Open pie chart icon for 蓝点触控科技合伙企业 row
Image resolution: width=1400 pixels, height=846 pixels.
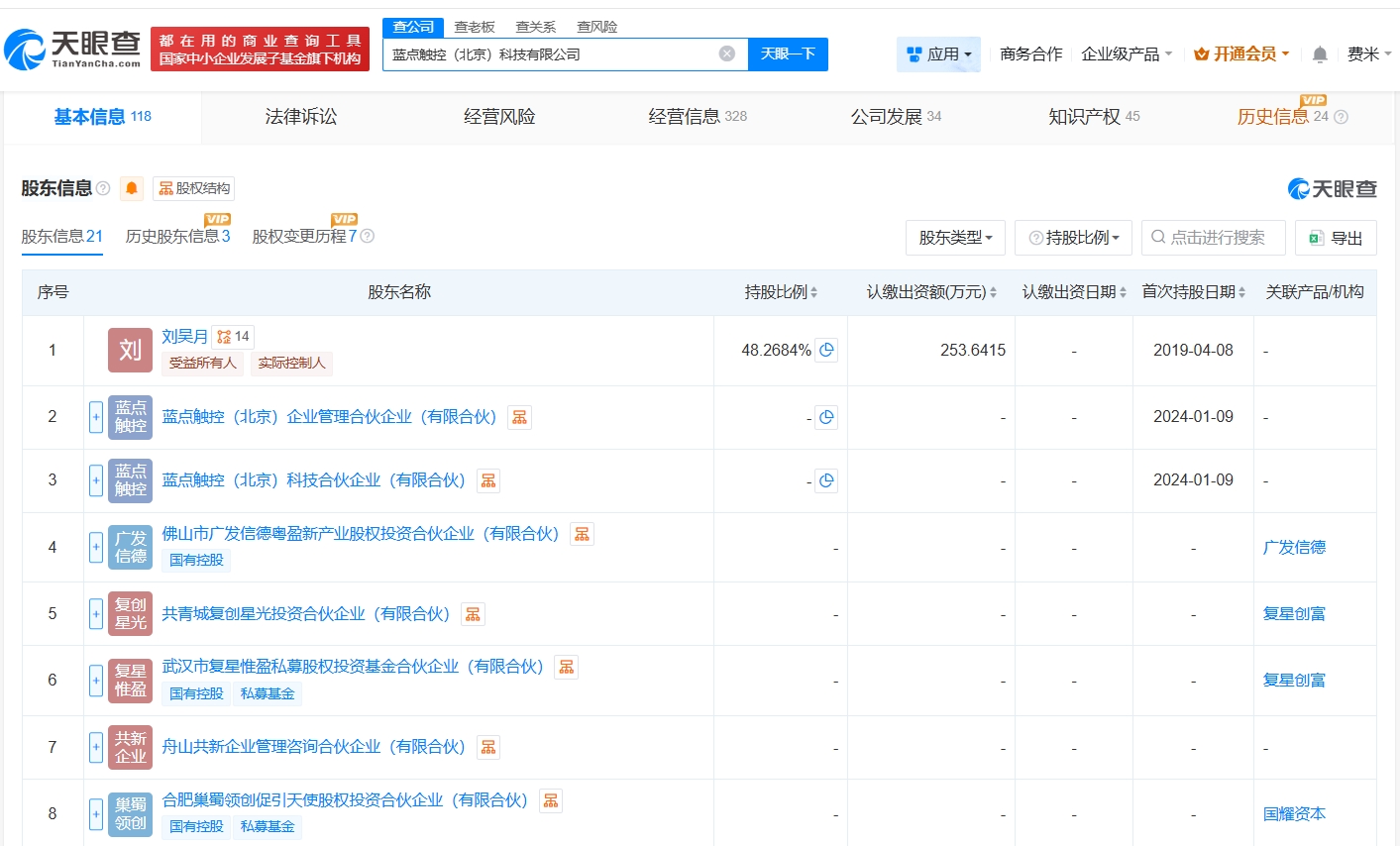pos(826,480)
